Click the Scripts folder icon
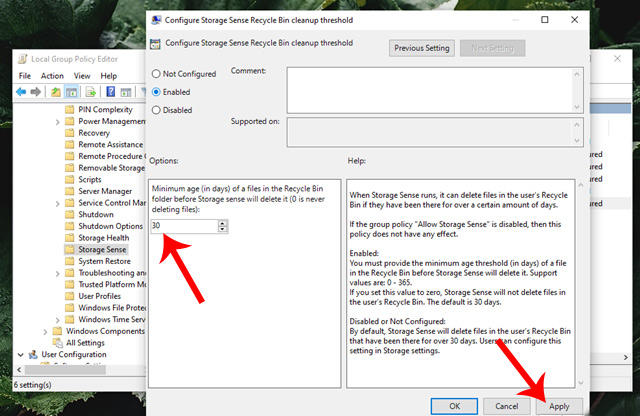Screen dimensions: 640x416 tap(70, 179)
